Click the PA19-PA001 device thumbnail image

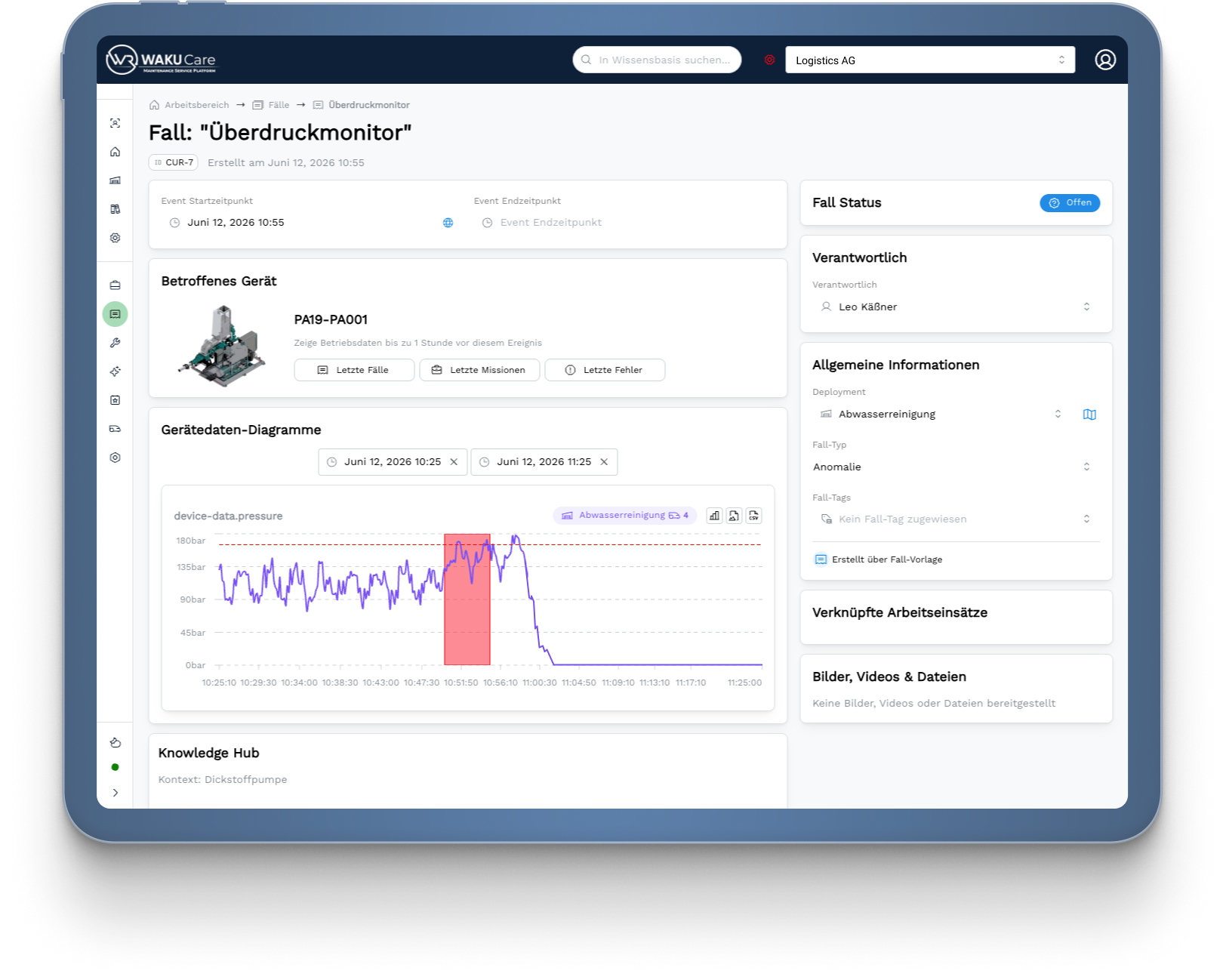222,346
